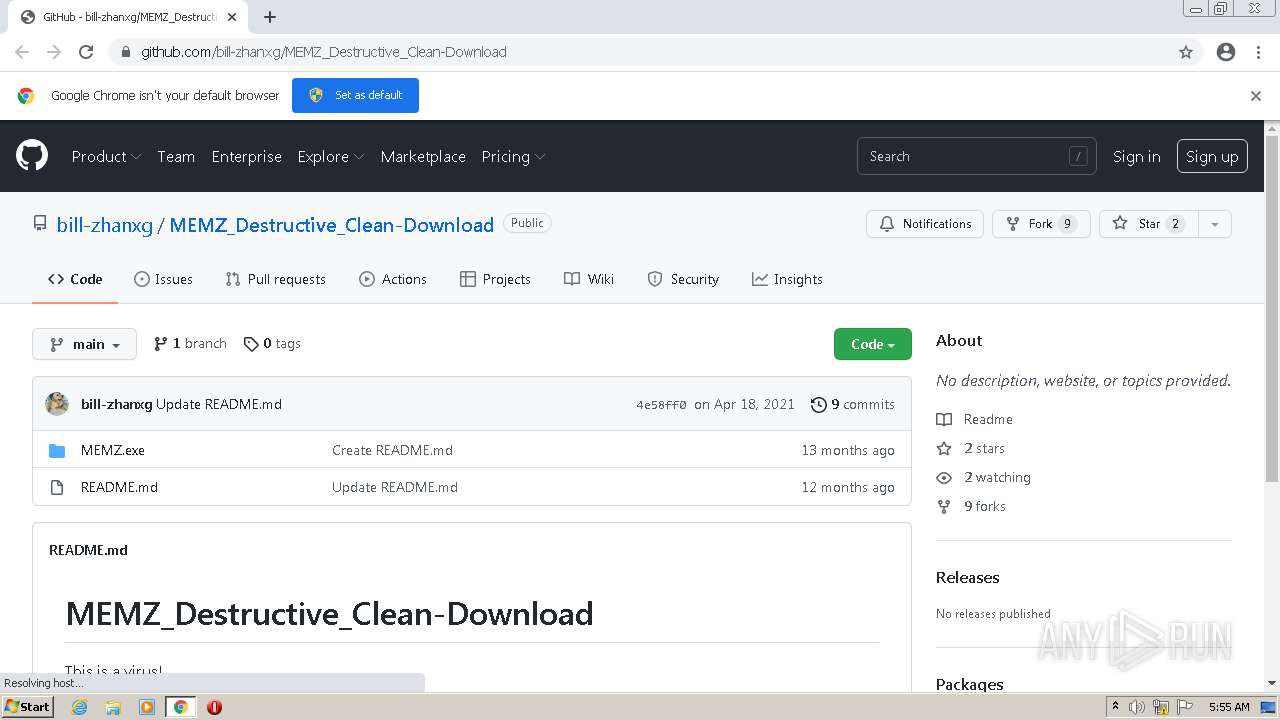
Task: Open the Actions tab
Action: pos(393,279)
